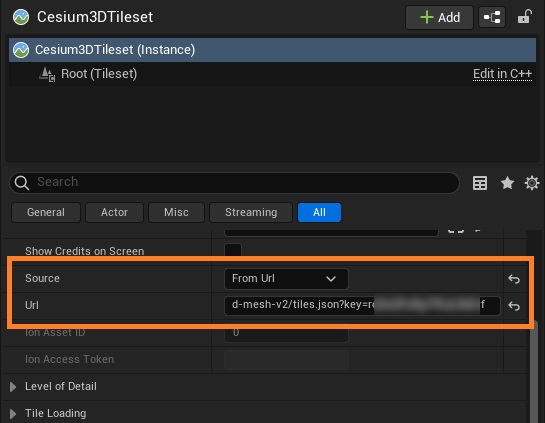Select the All filter tab
The height and width of the screenshot is (423, 545).
tap(319, 212)
